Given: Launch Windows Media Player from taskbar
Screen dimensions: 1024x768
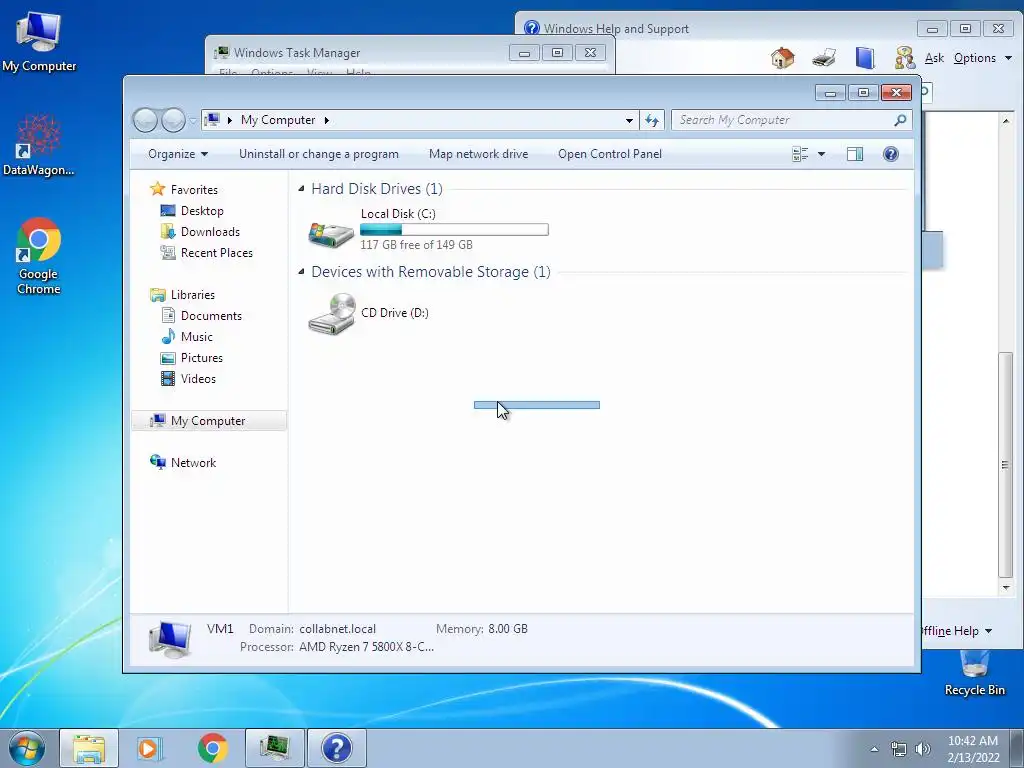Looking at the screenshot, I should pos(150,748).
